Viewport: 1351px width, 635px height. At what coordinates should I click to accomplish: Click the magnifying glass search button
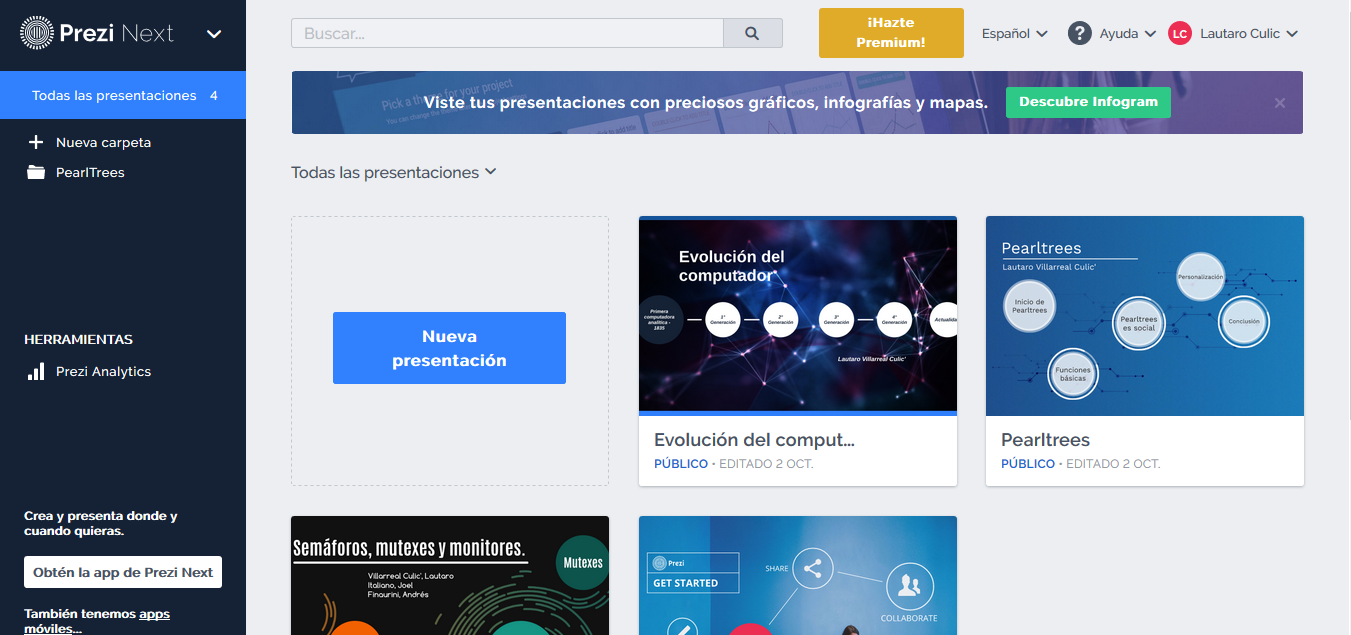[x=752, y=33]
